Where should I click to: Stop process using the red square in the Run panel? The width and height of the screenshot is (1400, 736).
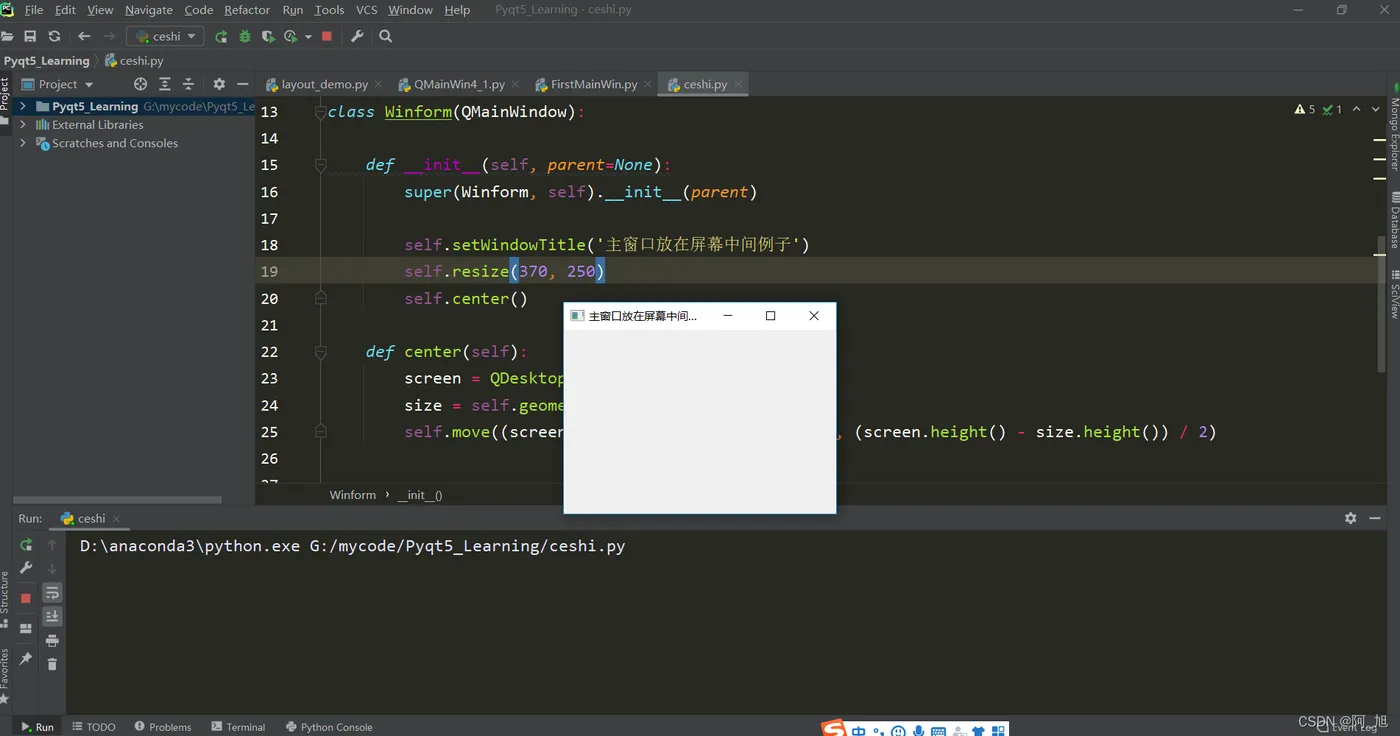[26, 598]
